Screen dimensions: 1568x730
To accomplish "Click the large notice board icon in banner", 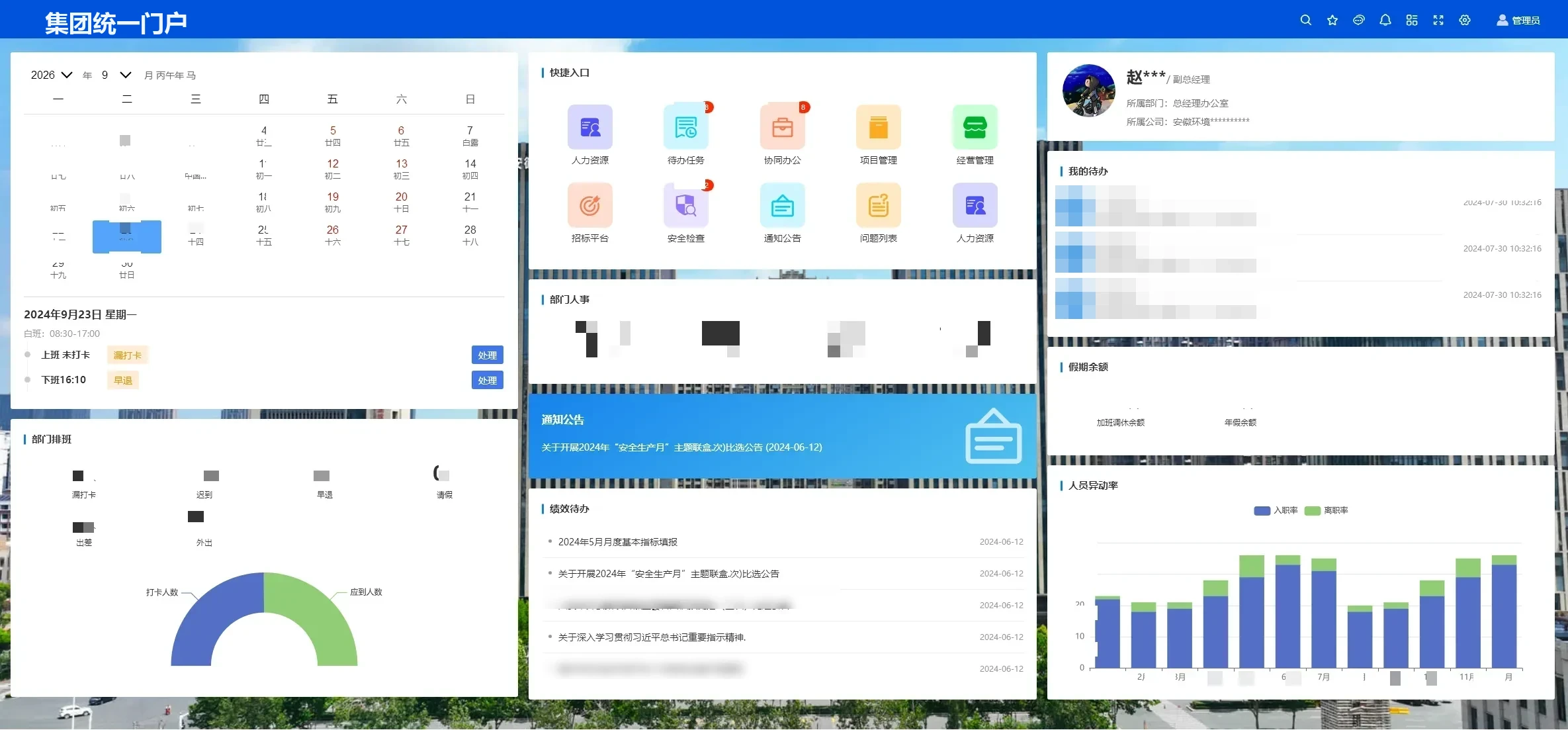I will (994, 436).
